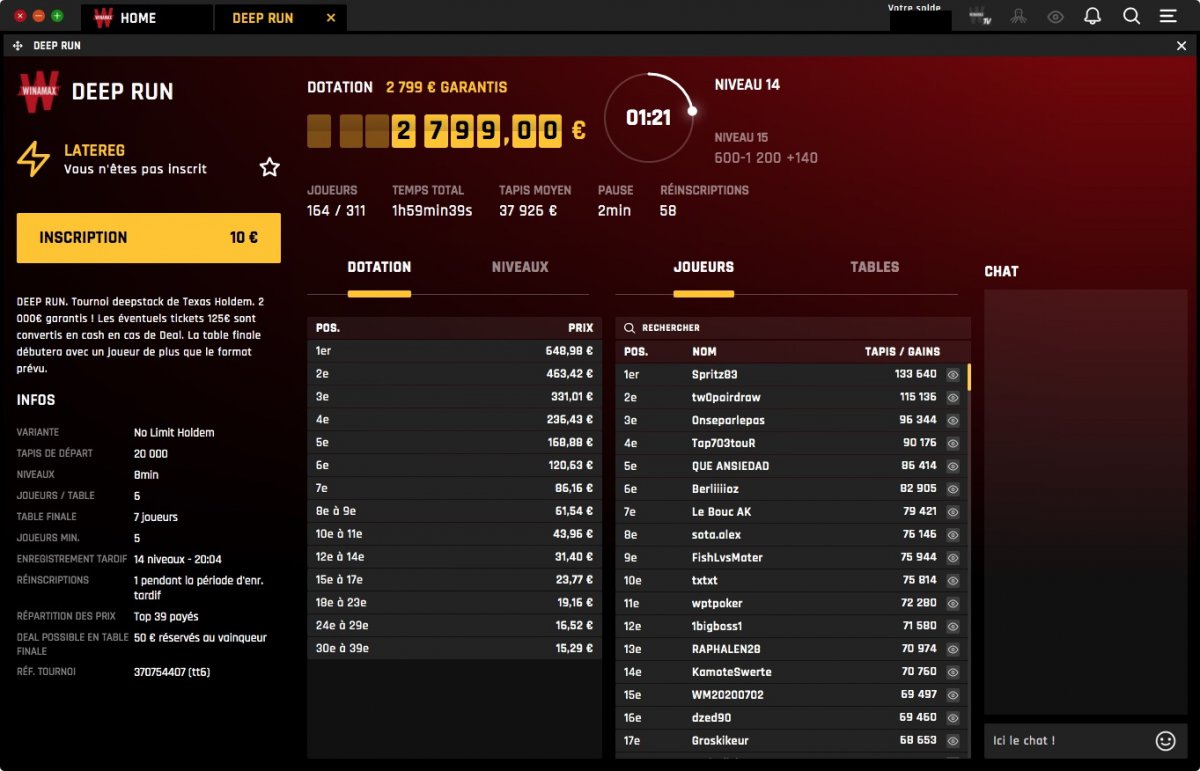Open the DOTATION tab
The image size is (1200, 771).
point(379,267)
